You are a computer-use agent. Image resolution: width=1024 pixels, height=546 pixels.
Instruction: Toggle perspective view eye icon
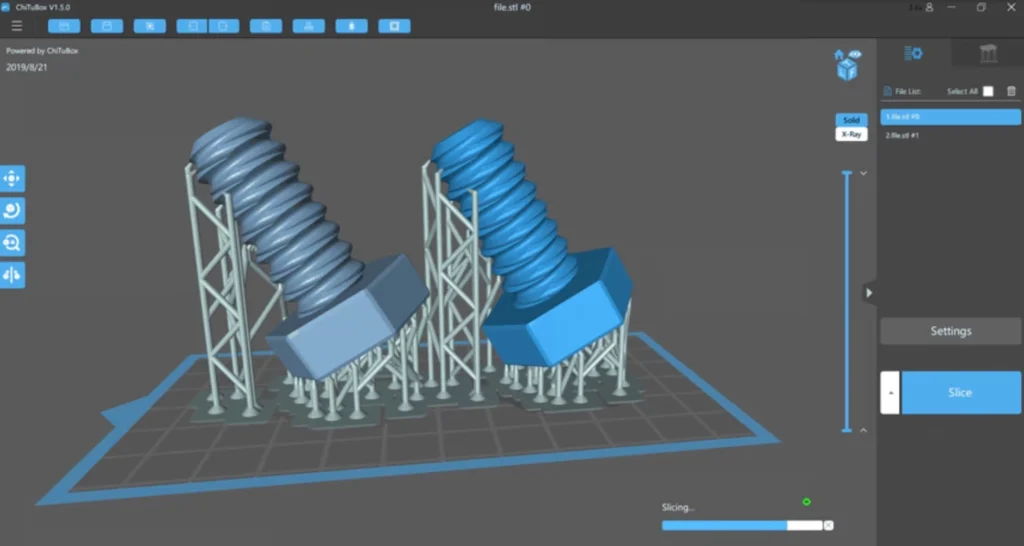point(856,54)
